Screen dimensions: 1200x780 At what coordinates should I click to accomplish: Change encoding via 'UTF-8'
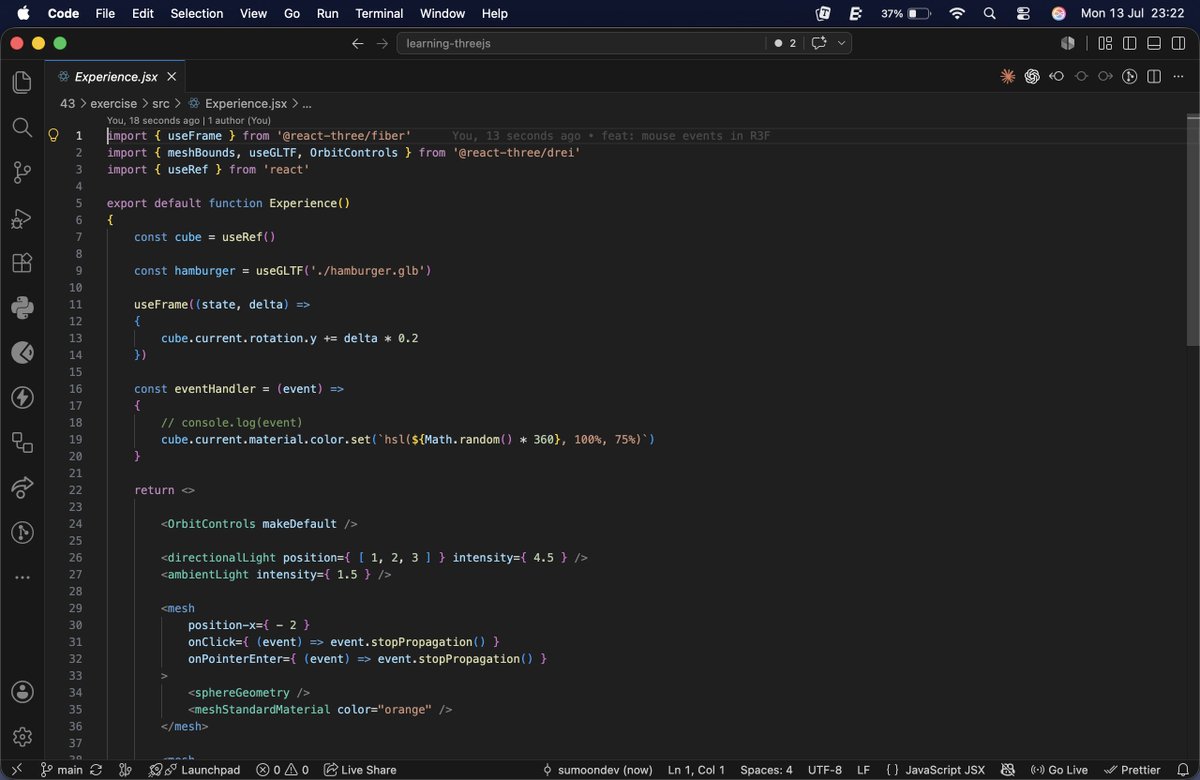point(825,770)
